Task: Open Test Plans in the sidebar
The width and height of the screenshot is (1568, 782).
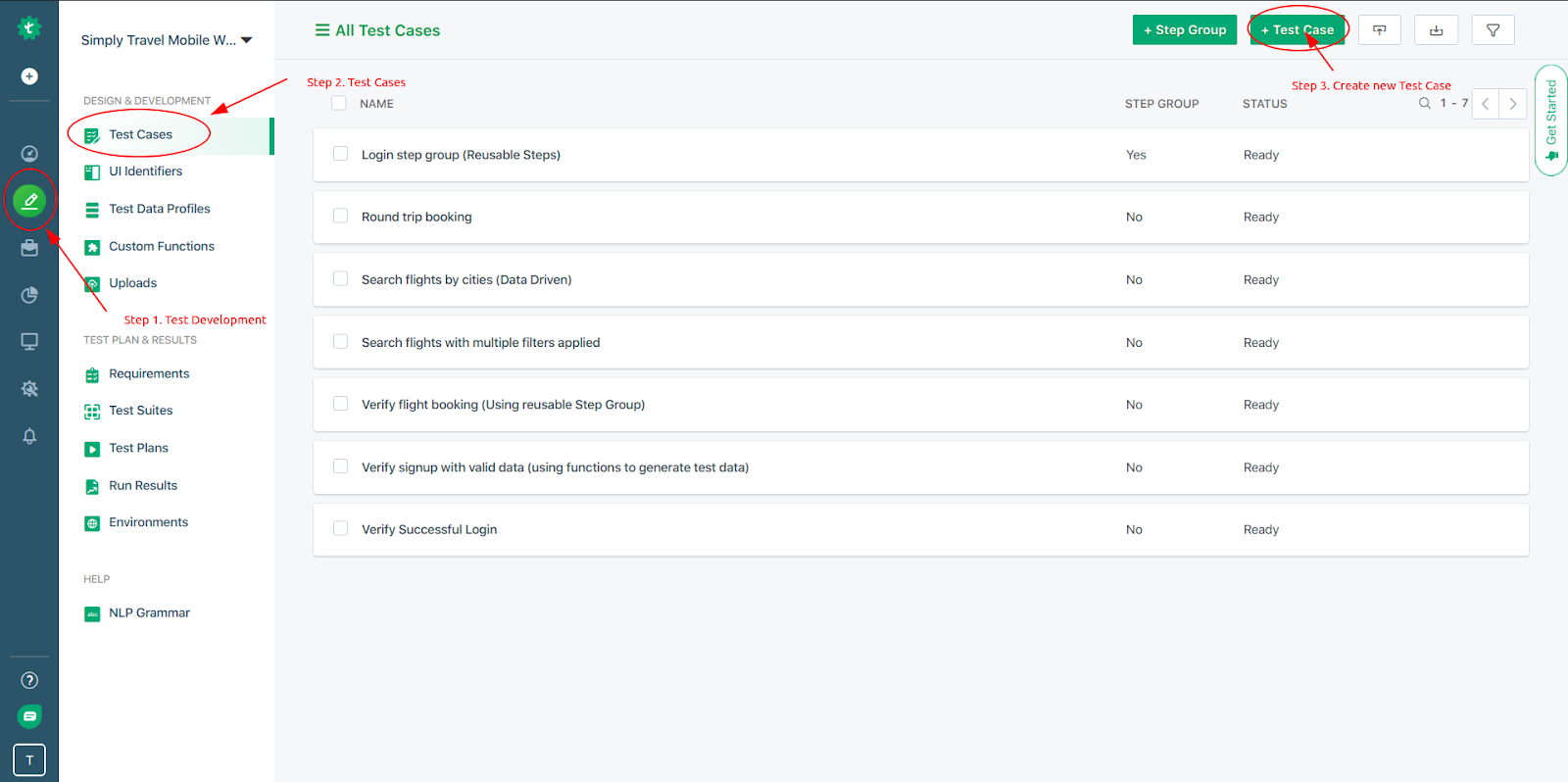Action: 138,448
